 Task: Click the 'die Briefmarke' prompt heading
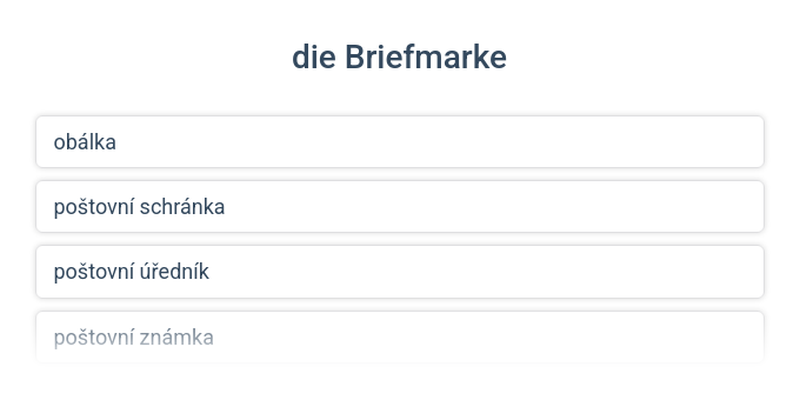click(399, 58)
